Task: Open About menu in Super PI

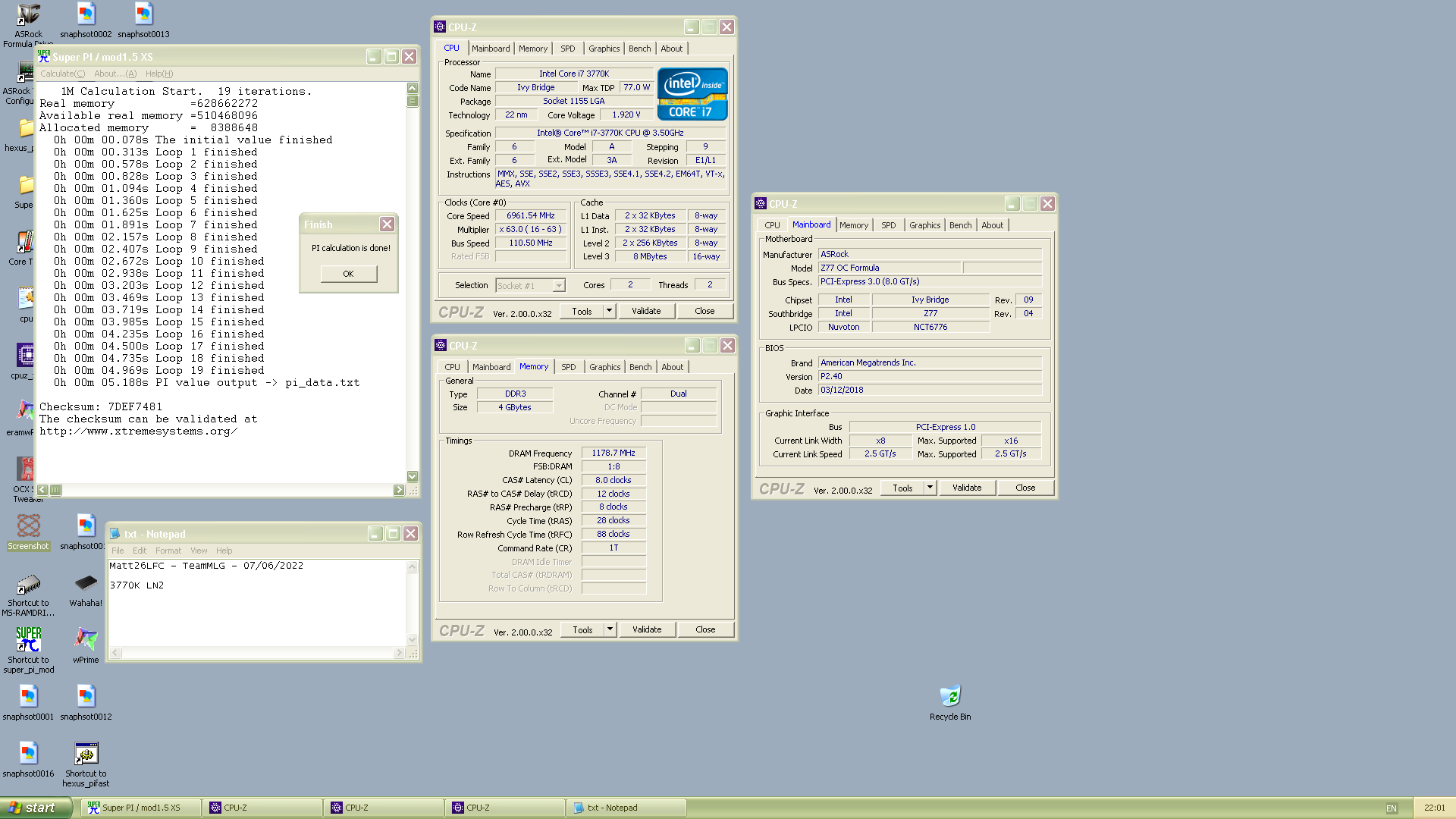Action: tap(115, 74)
